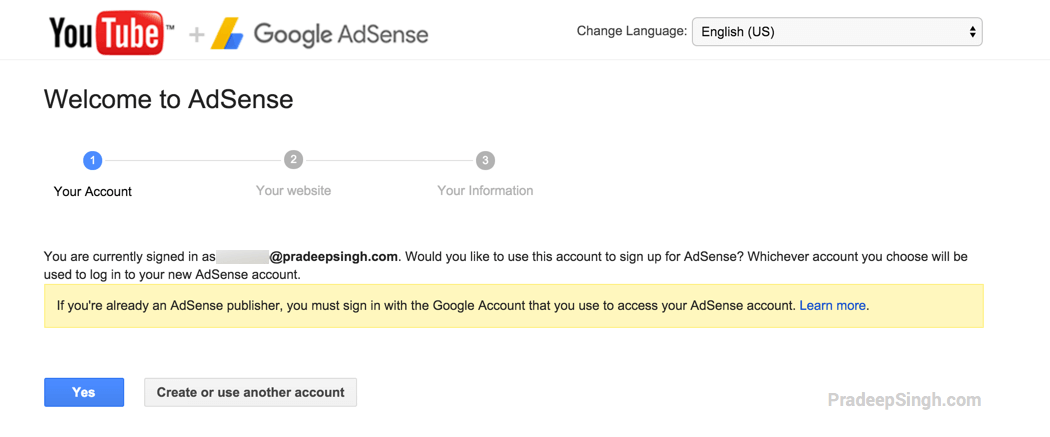Open the Learn more link
Screen dimensions: 1050x437
(x=832, y=305)
